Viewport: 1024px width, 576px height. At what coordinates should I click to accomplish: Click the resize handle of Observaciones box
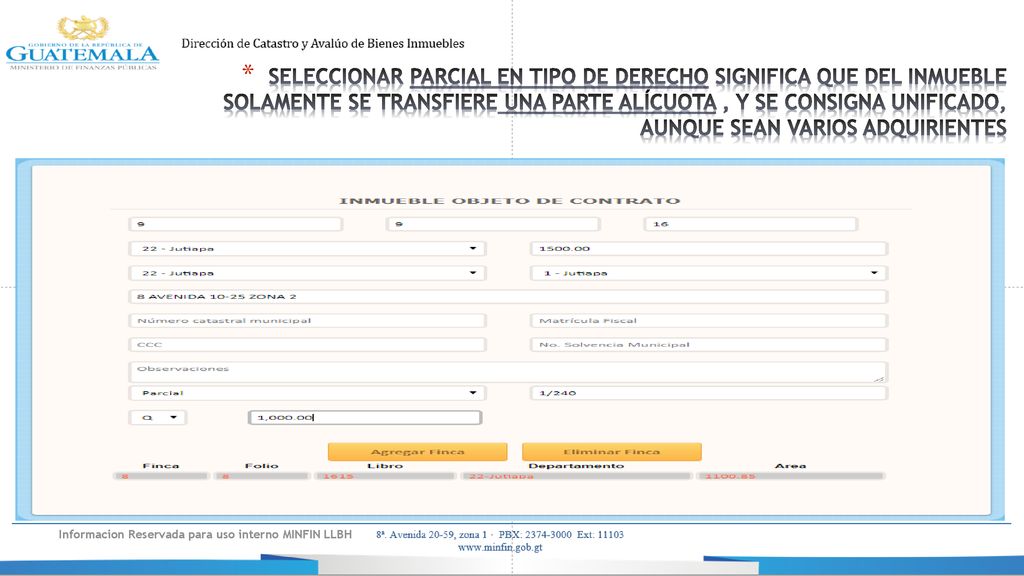pos(880,379)
